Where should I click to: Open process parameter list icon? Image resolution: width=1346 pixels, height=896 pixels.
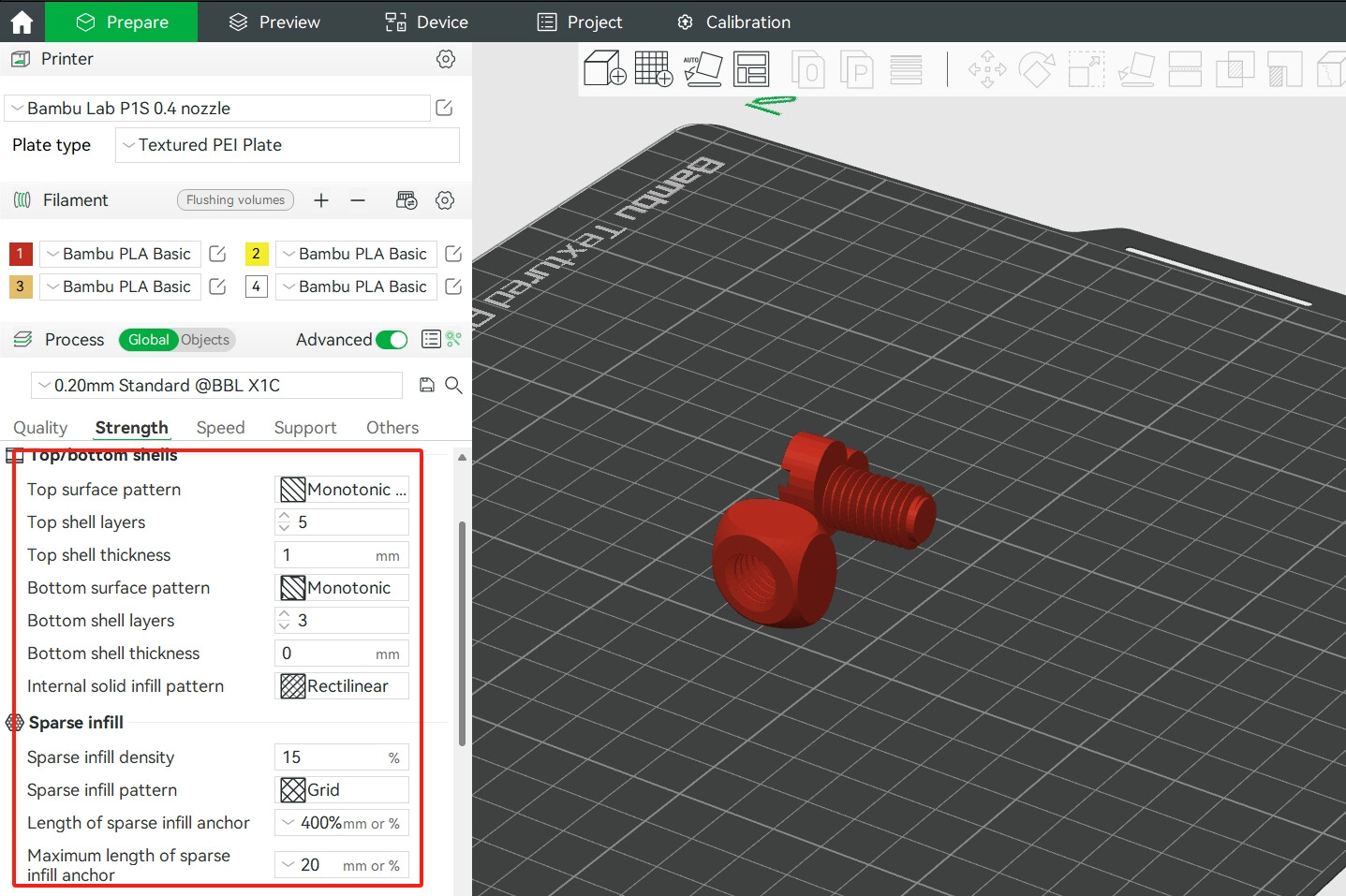coord(431,339)
